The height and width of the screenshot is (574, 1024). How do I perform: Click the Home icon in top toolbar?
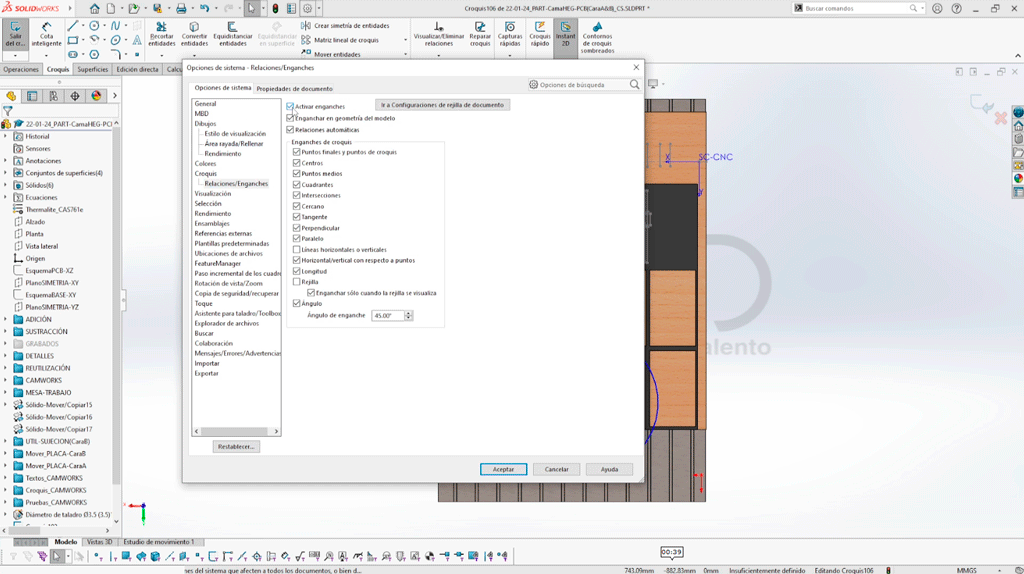(95, 8)
